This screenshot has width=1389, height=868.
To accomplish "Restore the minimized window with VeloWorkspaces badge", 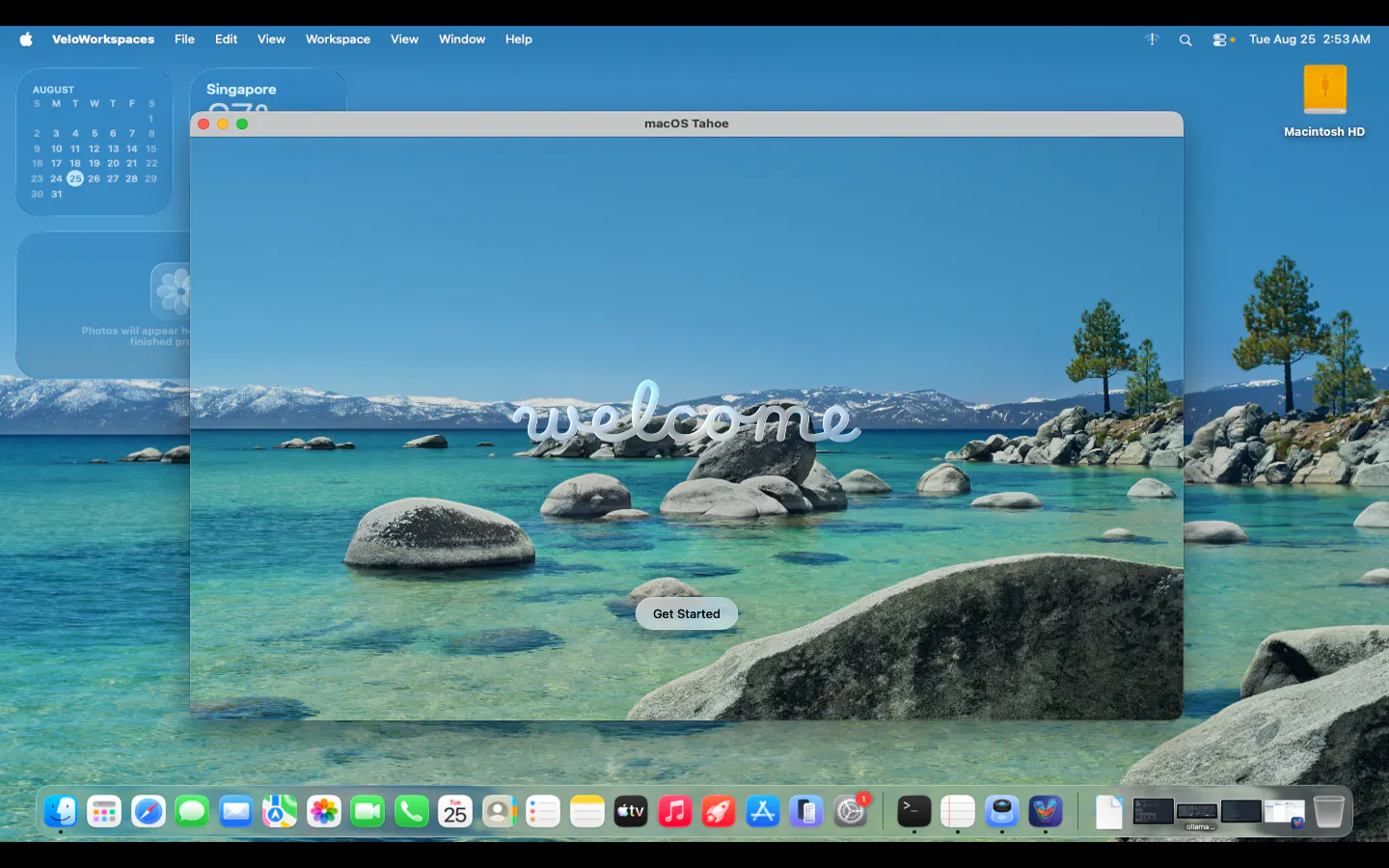I will (1285, 813).
